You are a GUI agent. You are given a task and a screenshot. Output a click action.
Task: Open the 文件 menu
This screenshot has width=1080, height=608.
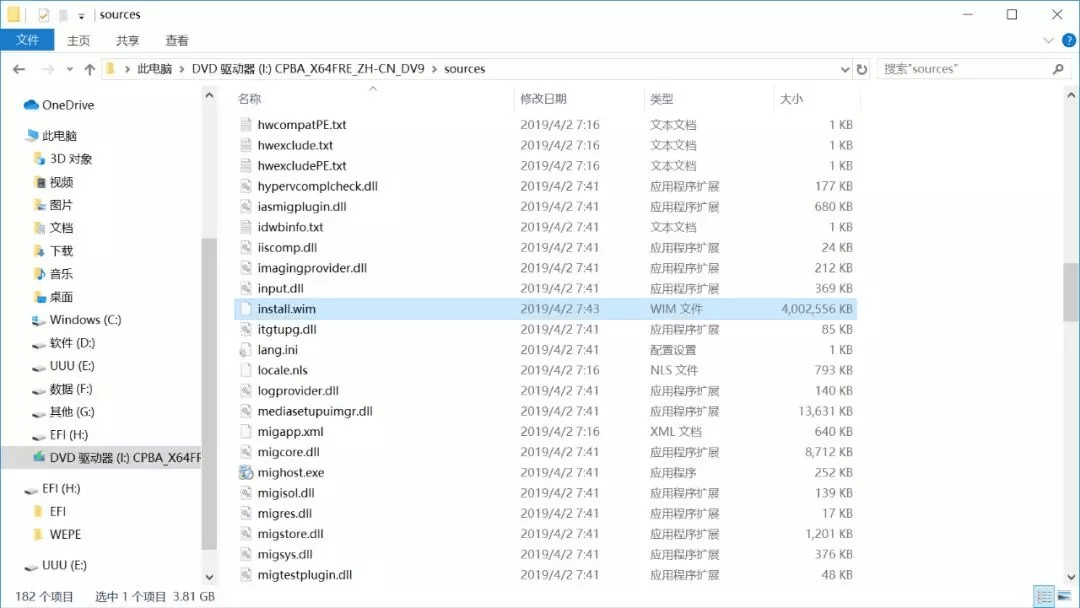pos(28,40)
